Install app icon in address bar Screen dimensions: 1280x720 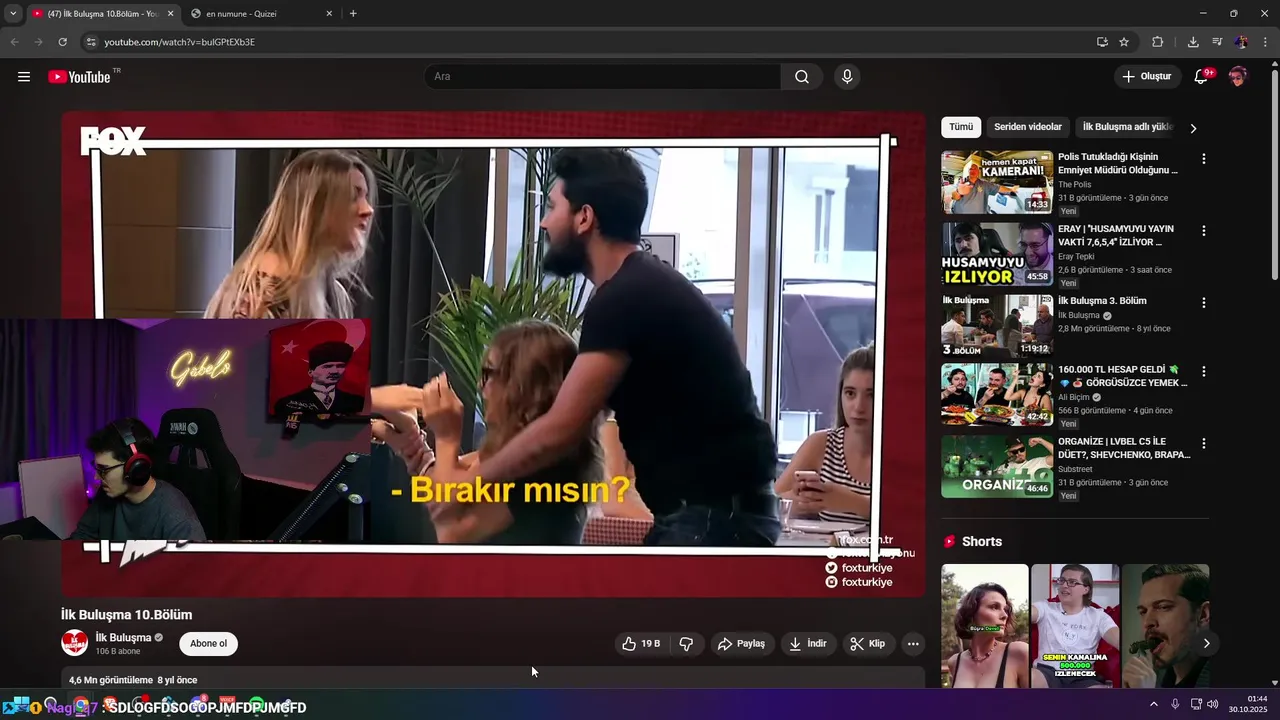pyautogui.click(x=1102, y=42)
